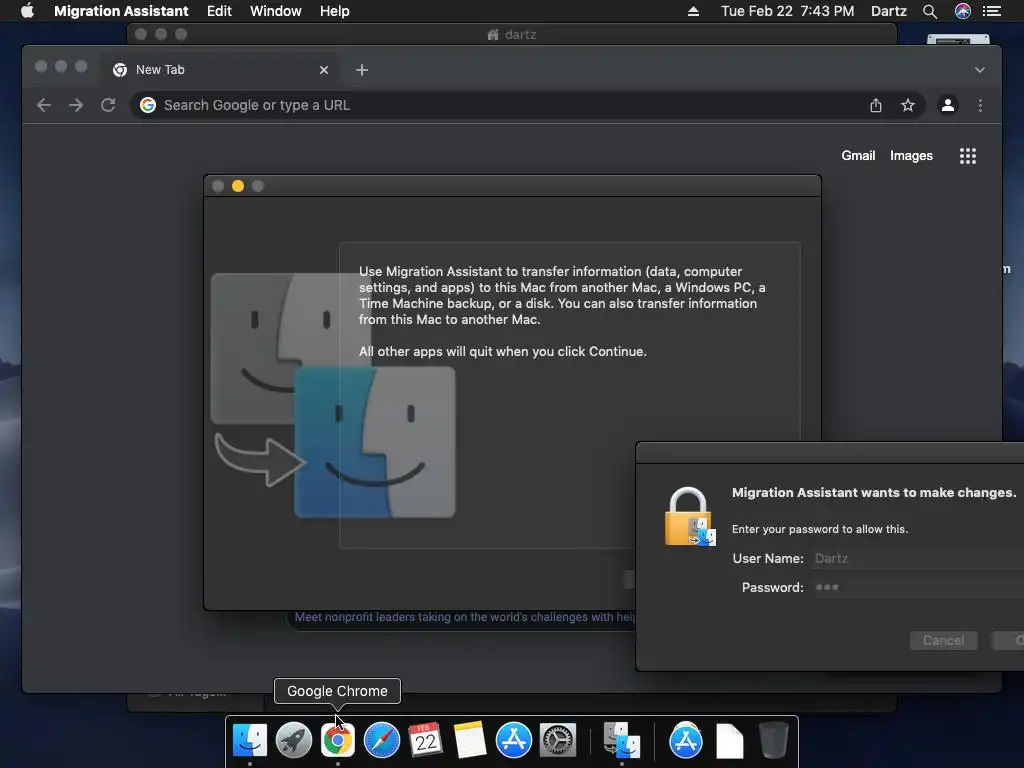Open the Apple menu
The height and width of the screenshot is (768, 1024).
coord(27,11)
